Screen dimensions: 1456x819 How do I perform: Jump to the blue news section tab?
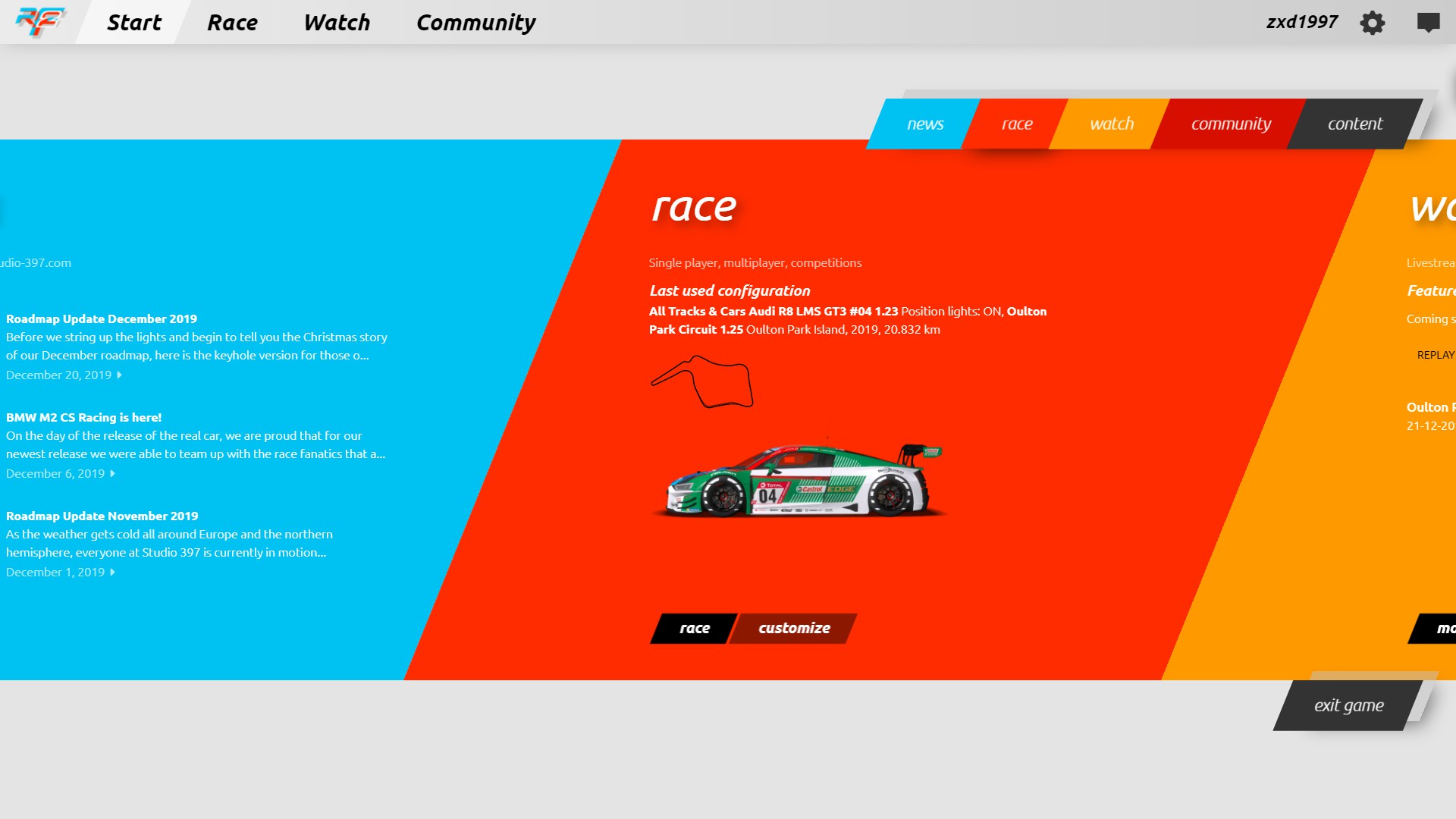924,124
